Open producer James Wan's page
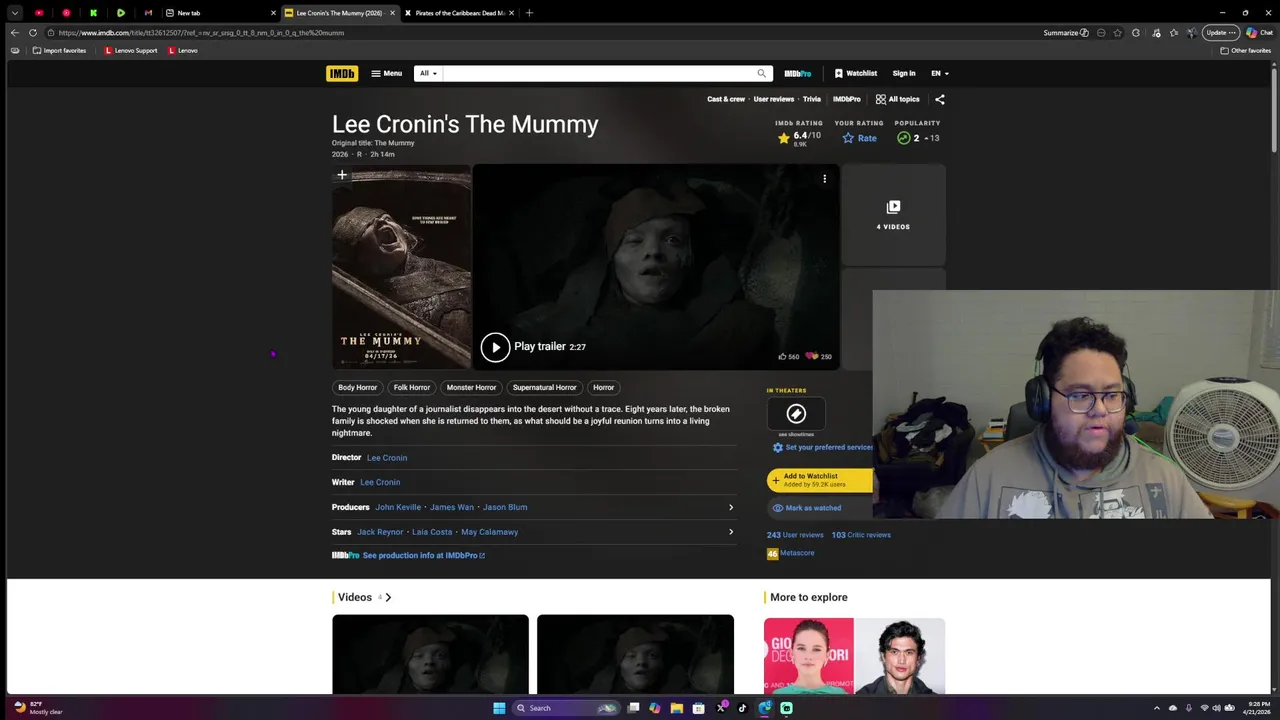 point(452,507)
